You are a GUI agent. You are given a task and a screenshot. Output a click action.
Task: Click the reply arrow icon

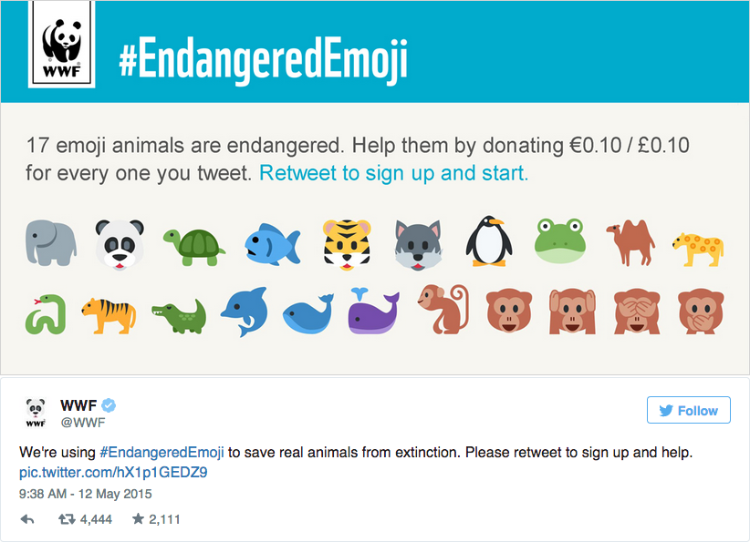(27, 520)
